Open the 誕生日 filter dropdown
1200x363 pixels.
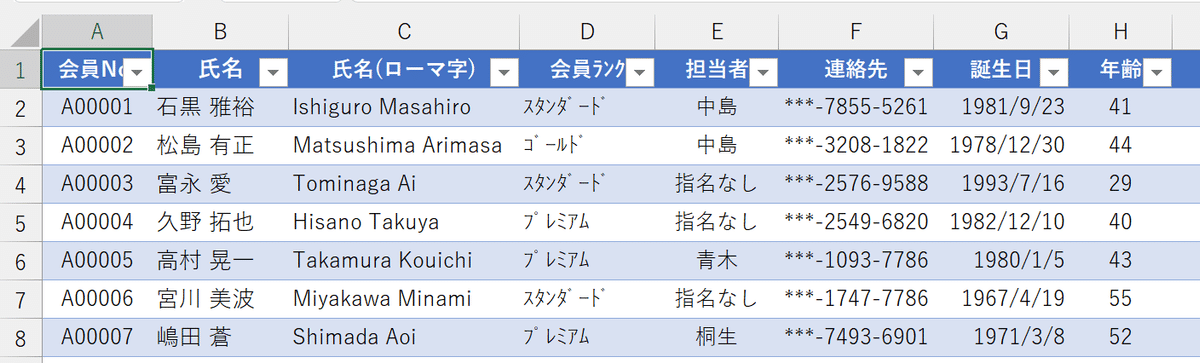click(1055, 72)
